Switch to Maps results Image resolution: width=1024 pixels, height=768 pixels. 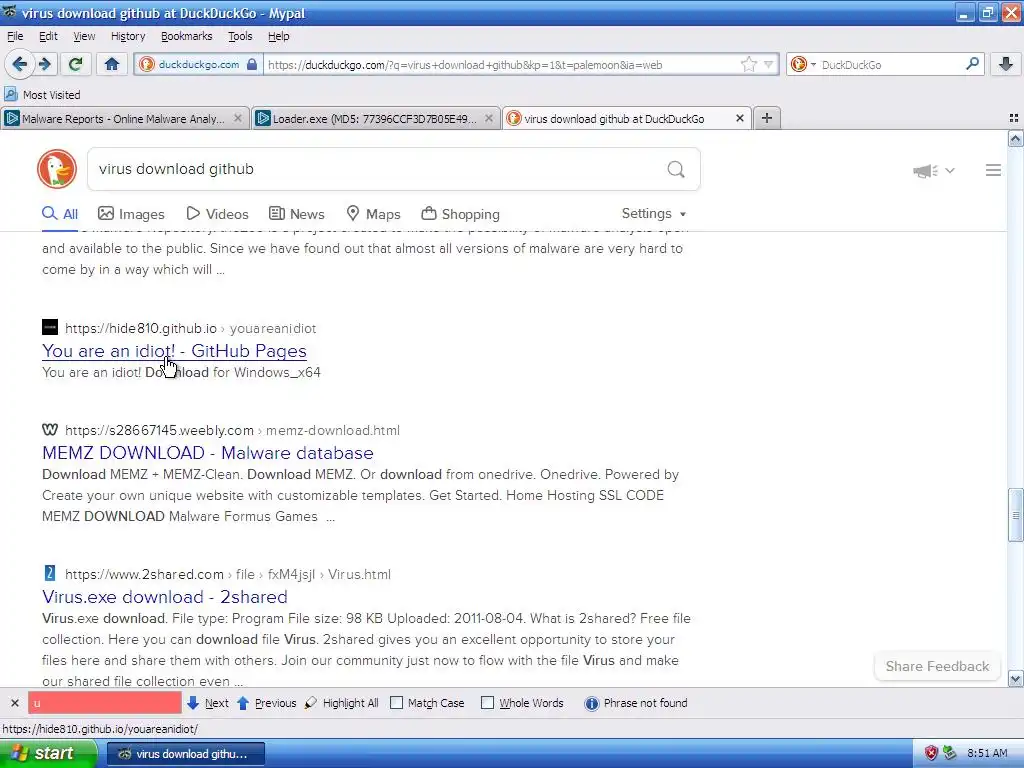(x=374, y=214)
